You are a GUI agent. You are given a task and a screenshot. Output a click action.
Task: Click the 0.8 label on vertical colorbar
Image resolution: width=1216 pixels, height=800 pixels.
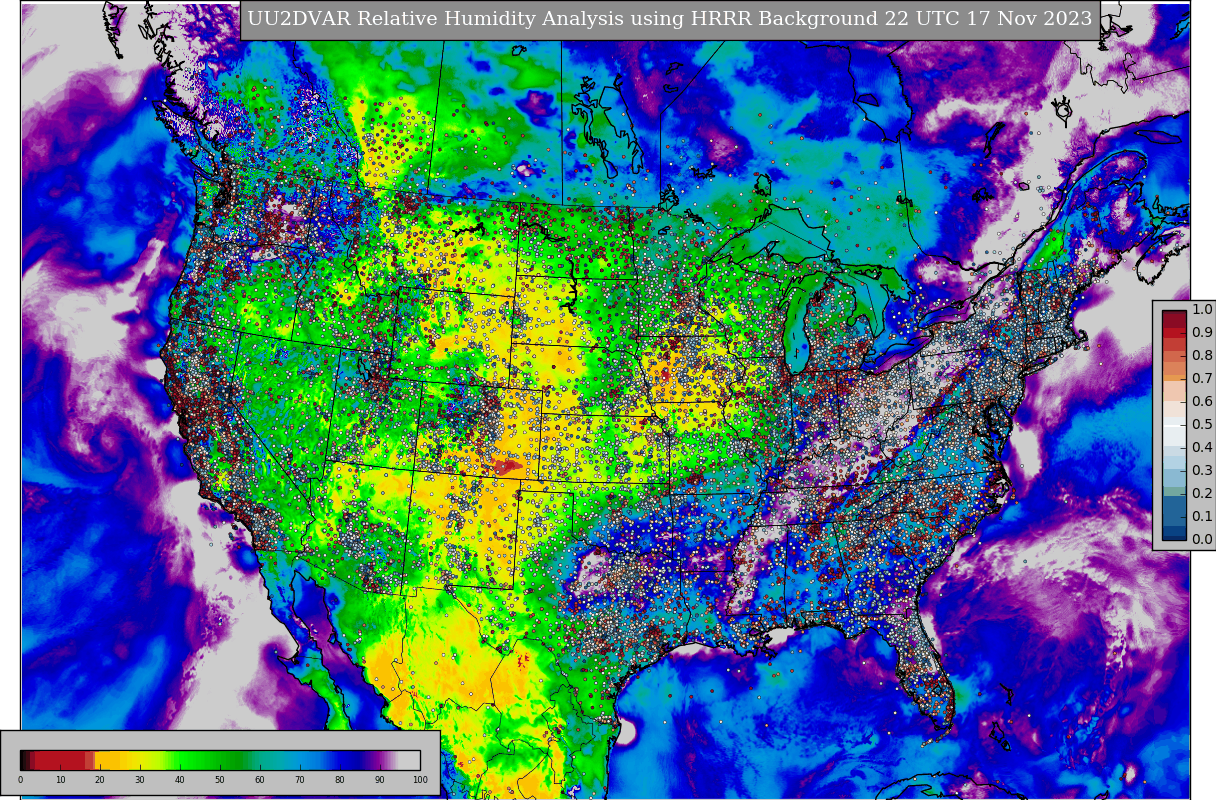coord(1202,356)
